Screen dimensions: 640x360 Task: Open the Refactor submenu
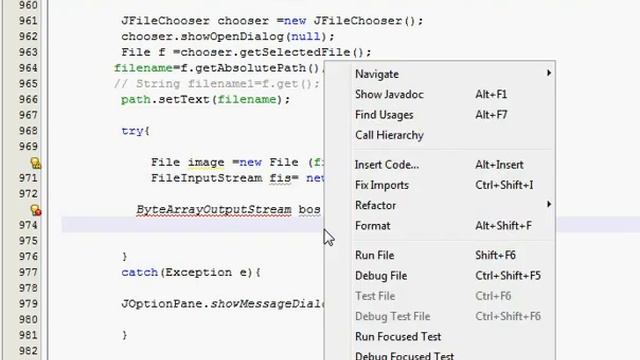[440, 205]
